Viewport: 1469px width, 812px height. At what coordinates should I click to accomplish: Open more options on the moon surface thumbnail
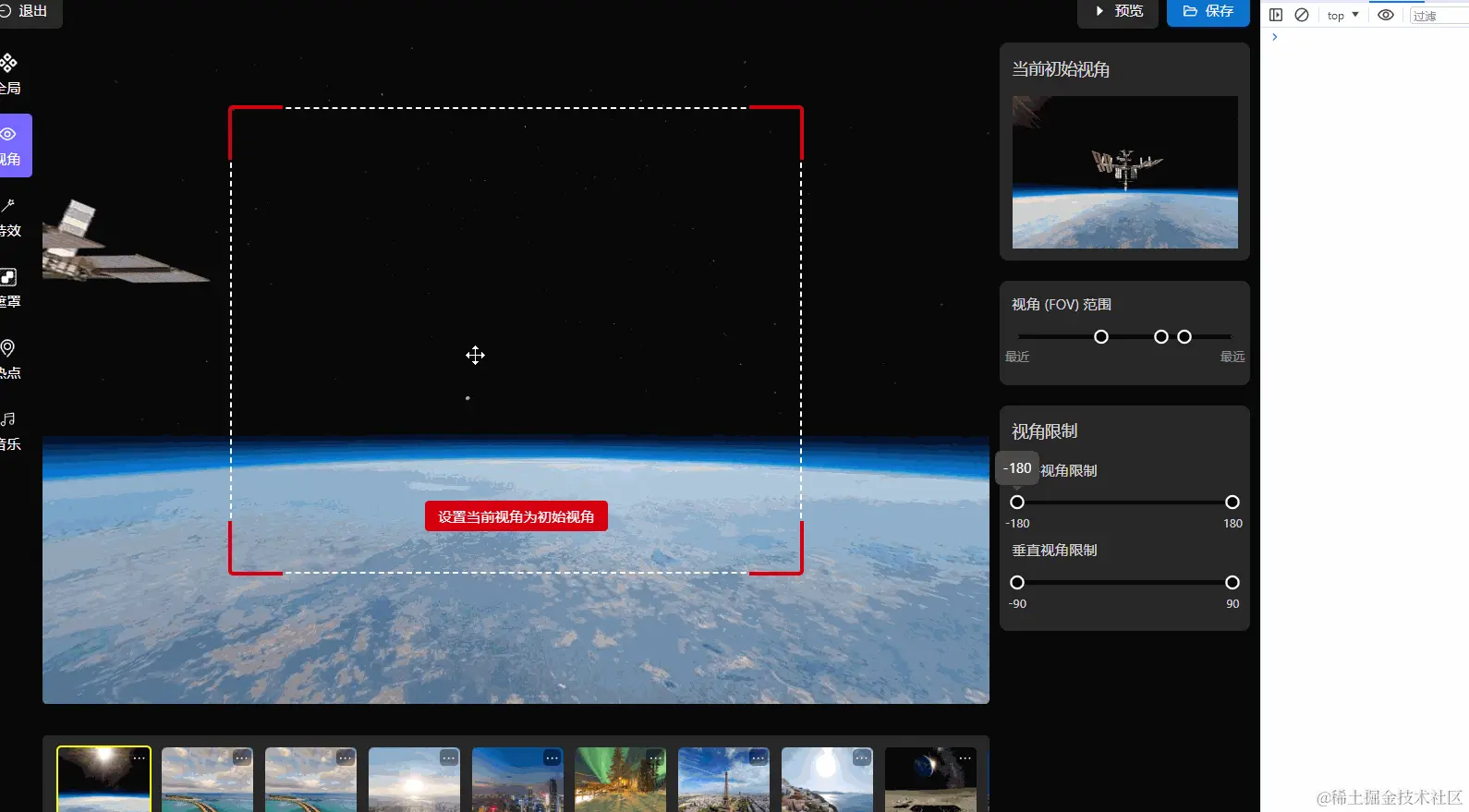[965, 757]
